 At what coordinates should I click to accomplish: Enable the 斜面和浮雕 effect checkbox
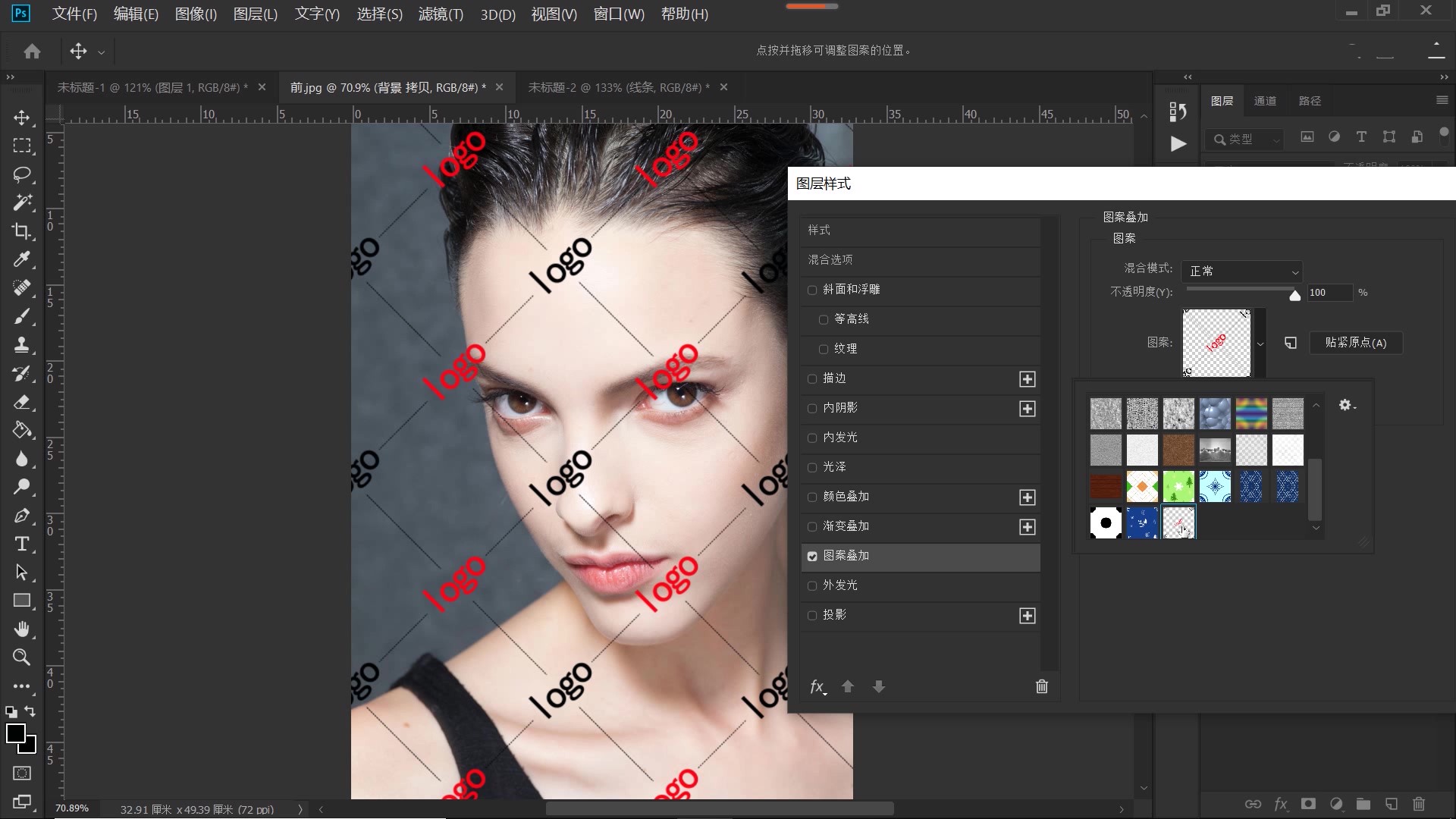pos(812,290)
